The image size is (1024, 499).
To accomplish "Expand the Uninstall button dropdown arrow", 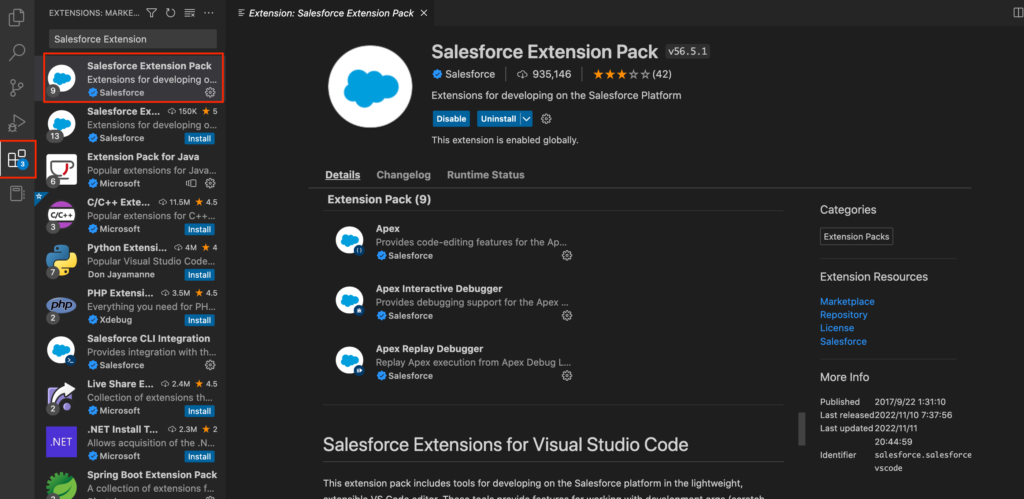I will click(x=526, y=118).
